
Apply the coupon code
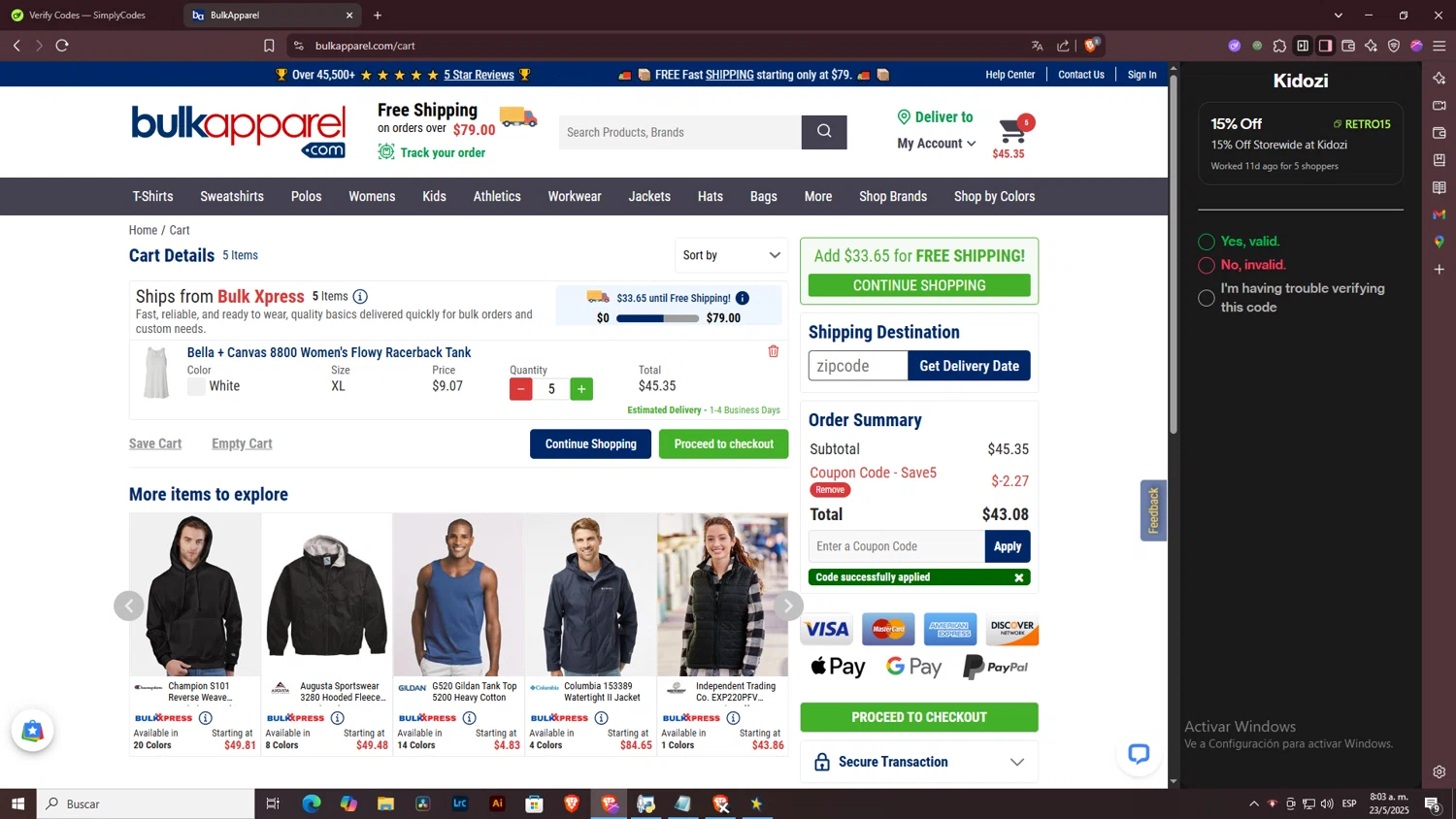tap(1008, 546)
